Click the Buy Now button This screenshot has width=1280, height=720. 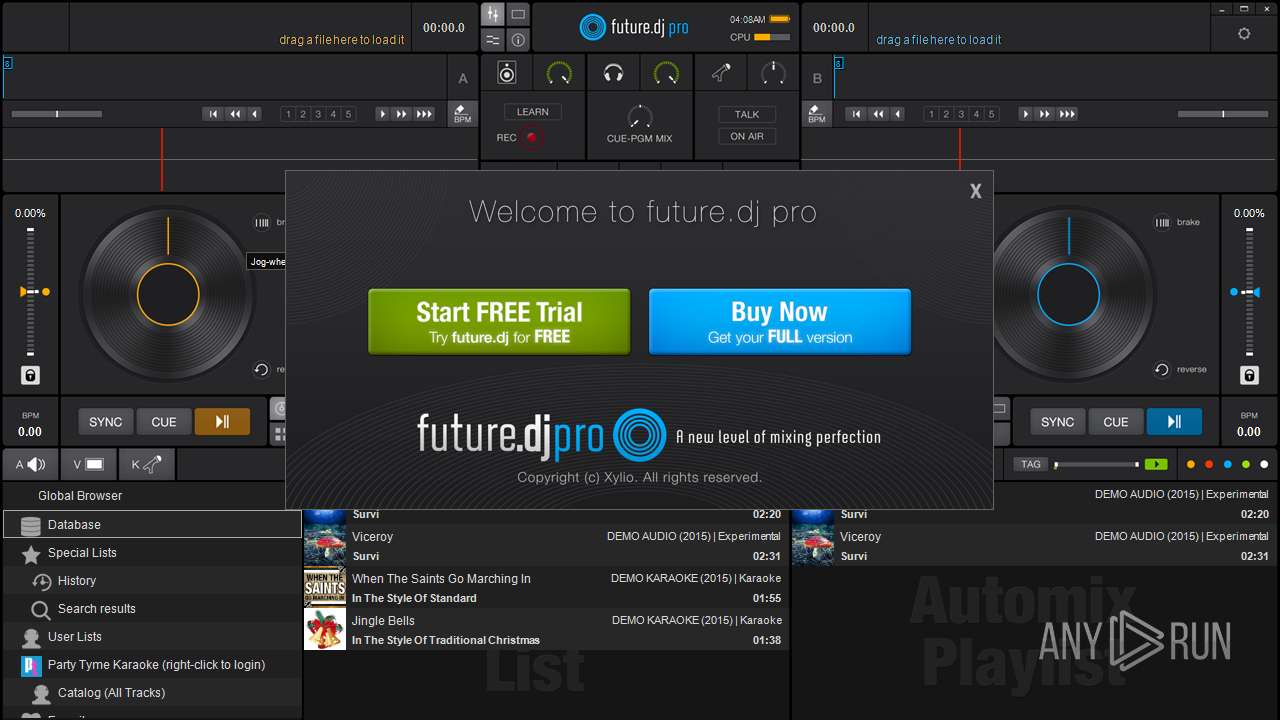(779, 322)
